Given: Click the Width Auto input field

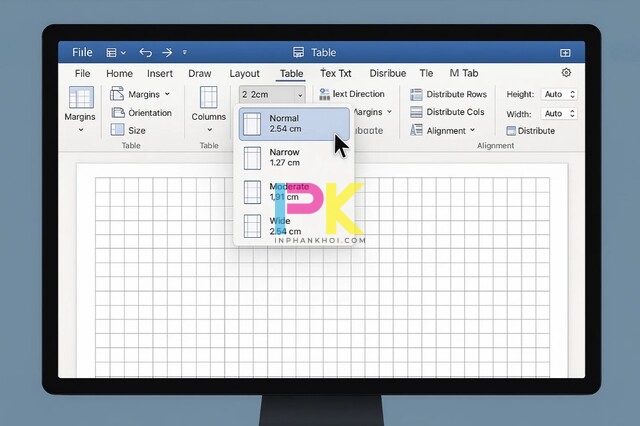Looking at the screenshot, I should (553, 112).
